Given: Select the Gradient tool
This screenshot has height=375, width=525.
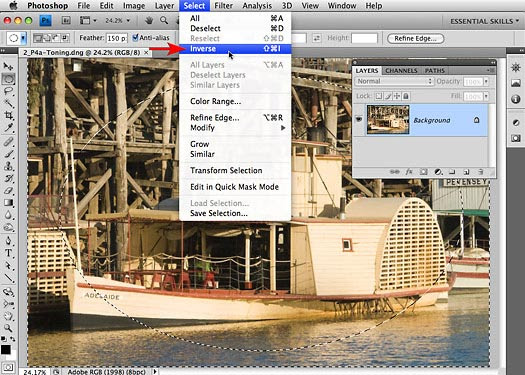Looking at the screenshot, I should point(8,203).
